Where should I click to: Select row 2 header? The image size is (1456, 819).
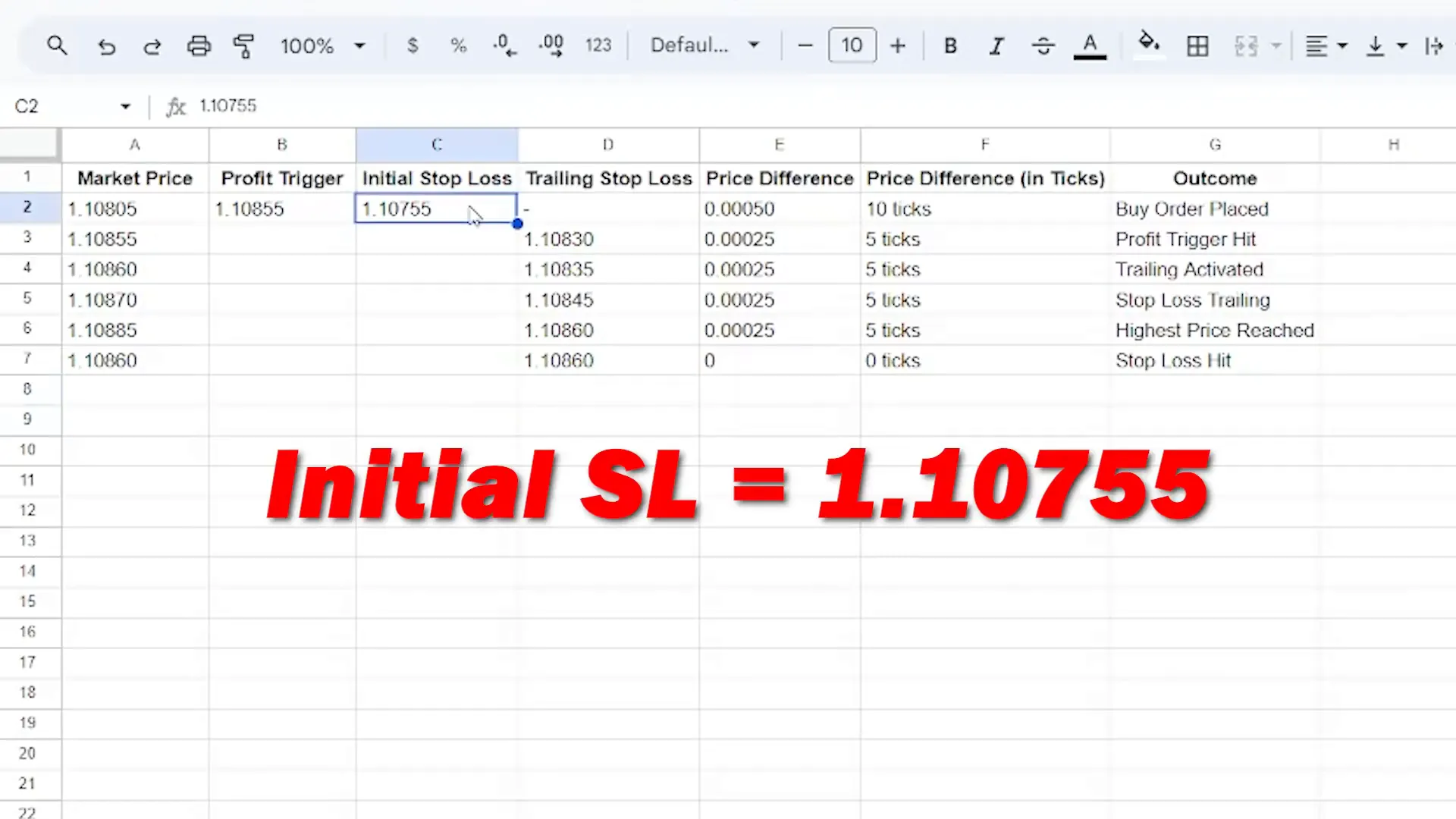tap(28, 208)
